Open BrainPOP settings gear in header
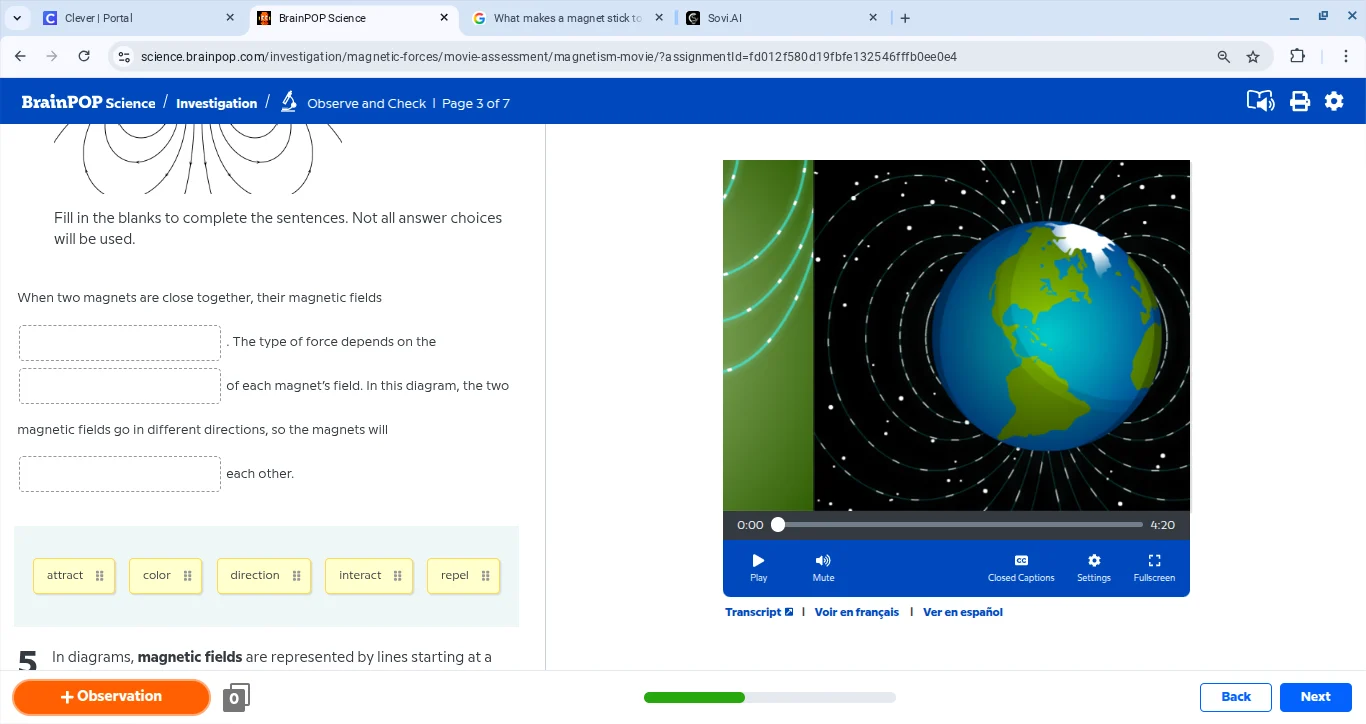 coord(1334,102)
